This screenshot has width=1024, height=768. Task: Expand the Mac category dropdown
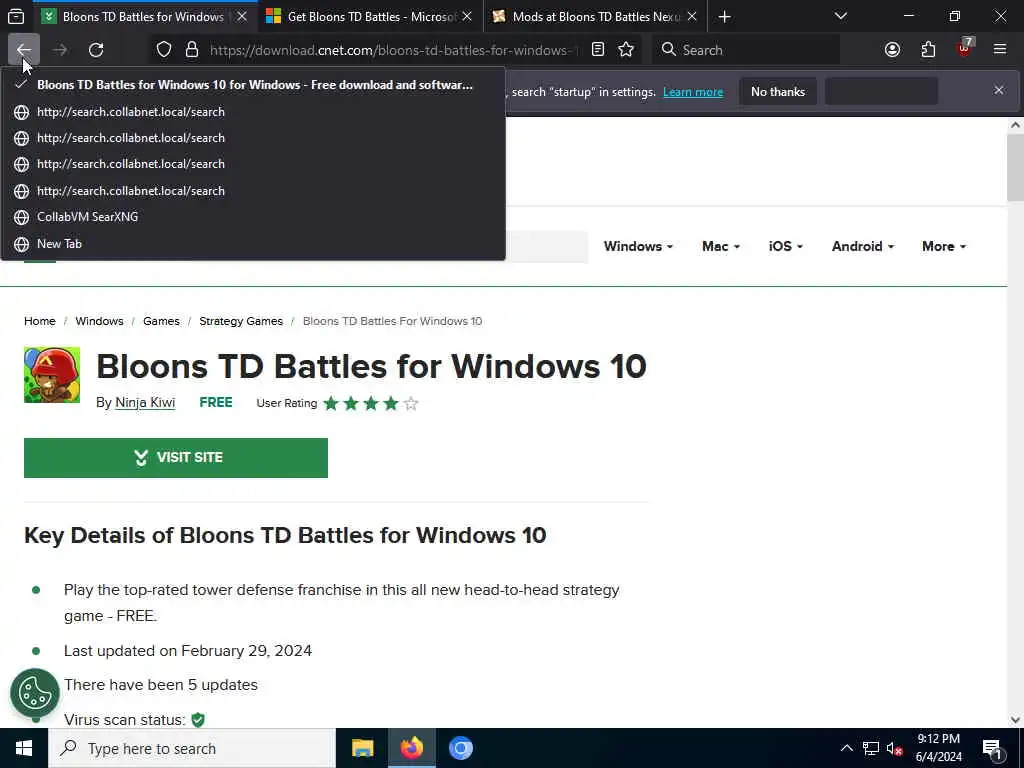coord(720,246)
